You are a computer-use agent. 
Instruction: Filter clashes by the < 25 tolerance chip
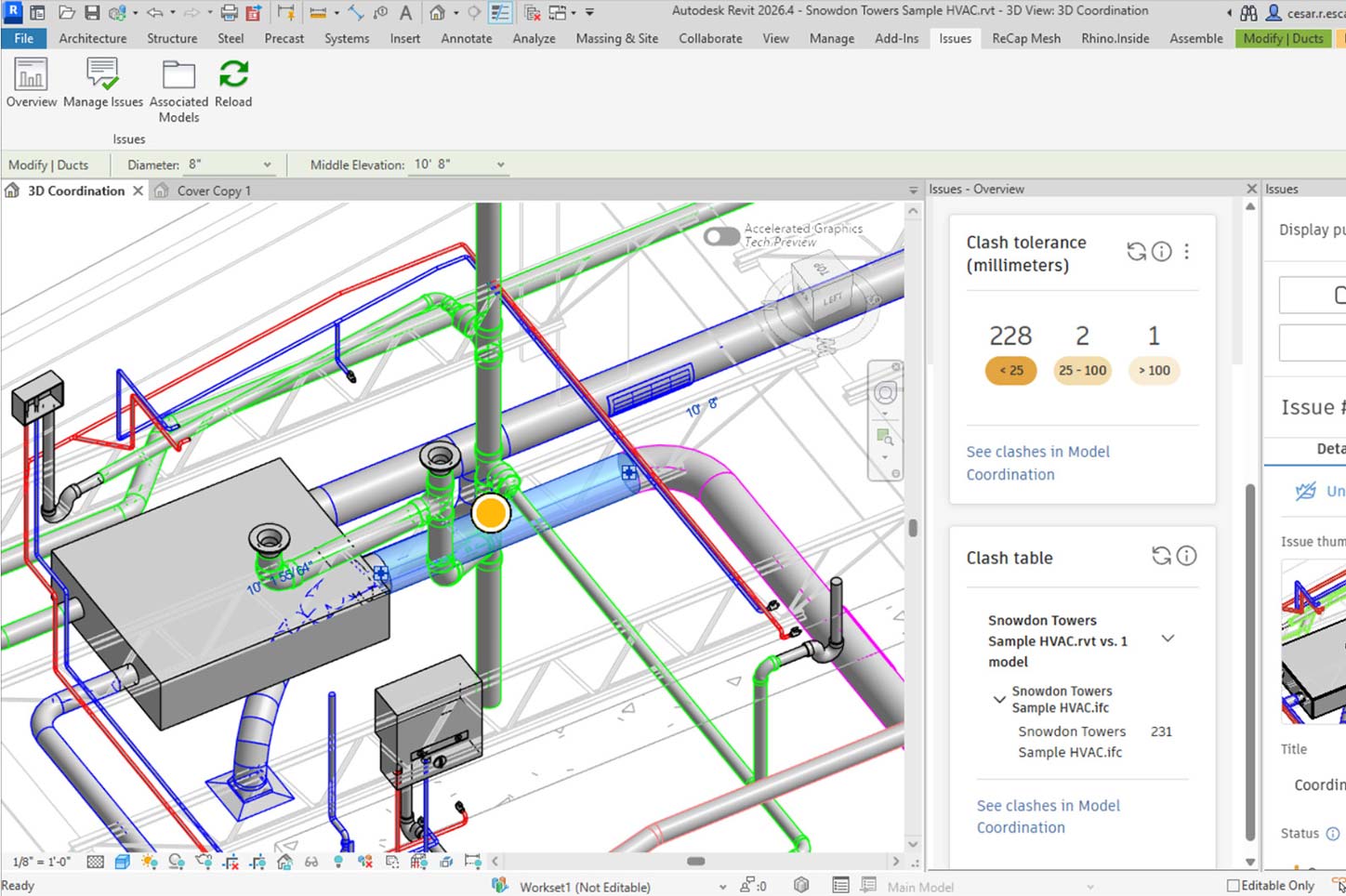pyautogui.click(x=1010, y=370)
